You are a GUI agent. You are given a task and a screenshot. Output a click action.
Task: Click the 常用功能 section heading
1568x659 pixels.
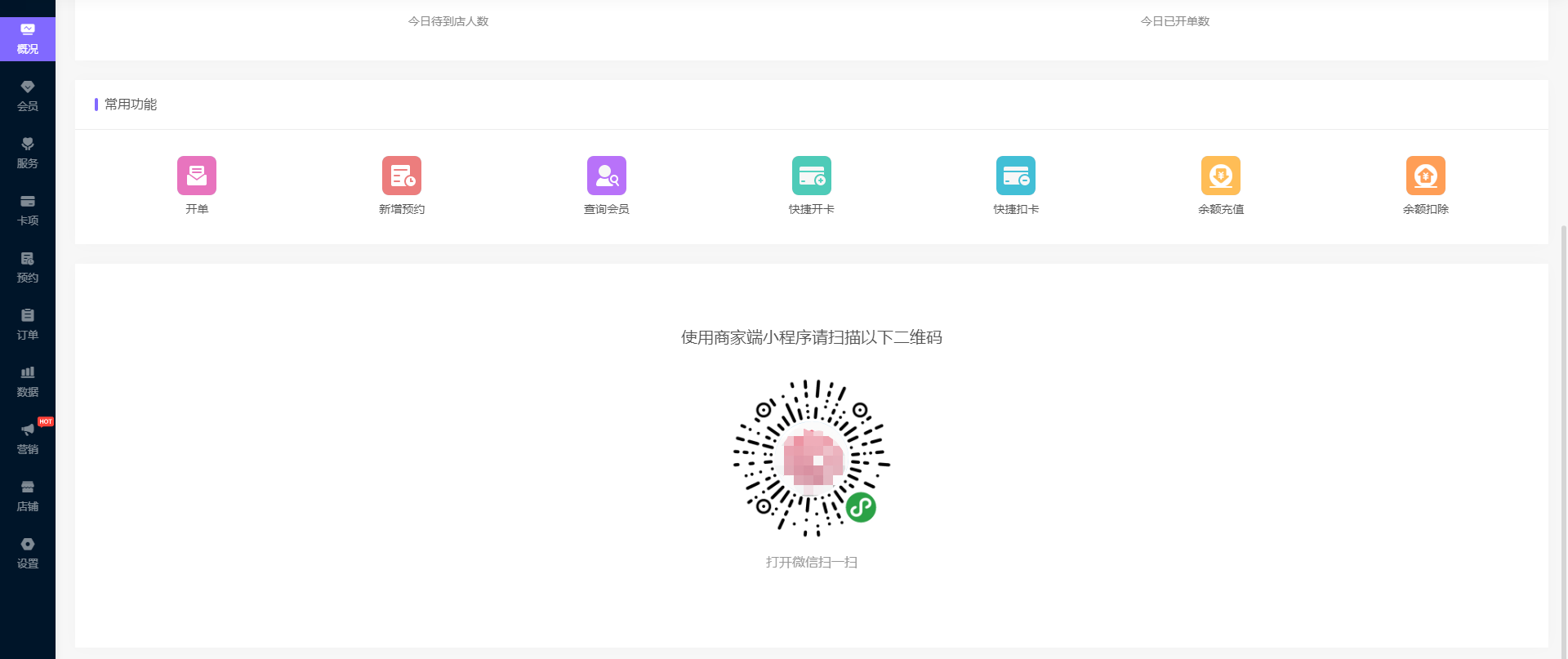coord(131,105)
